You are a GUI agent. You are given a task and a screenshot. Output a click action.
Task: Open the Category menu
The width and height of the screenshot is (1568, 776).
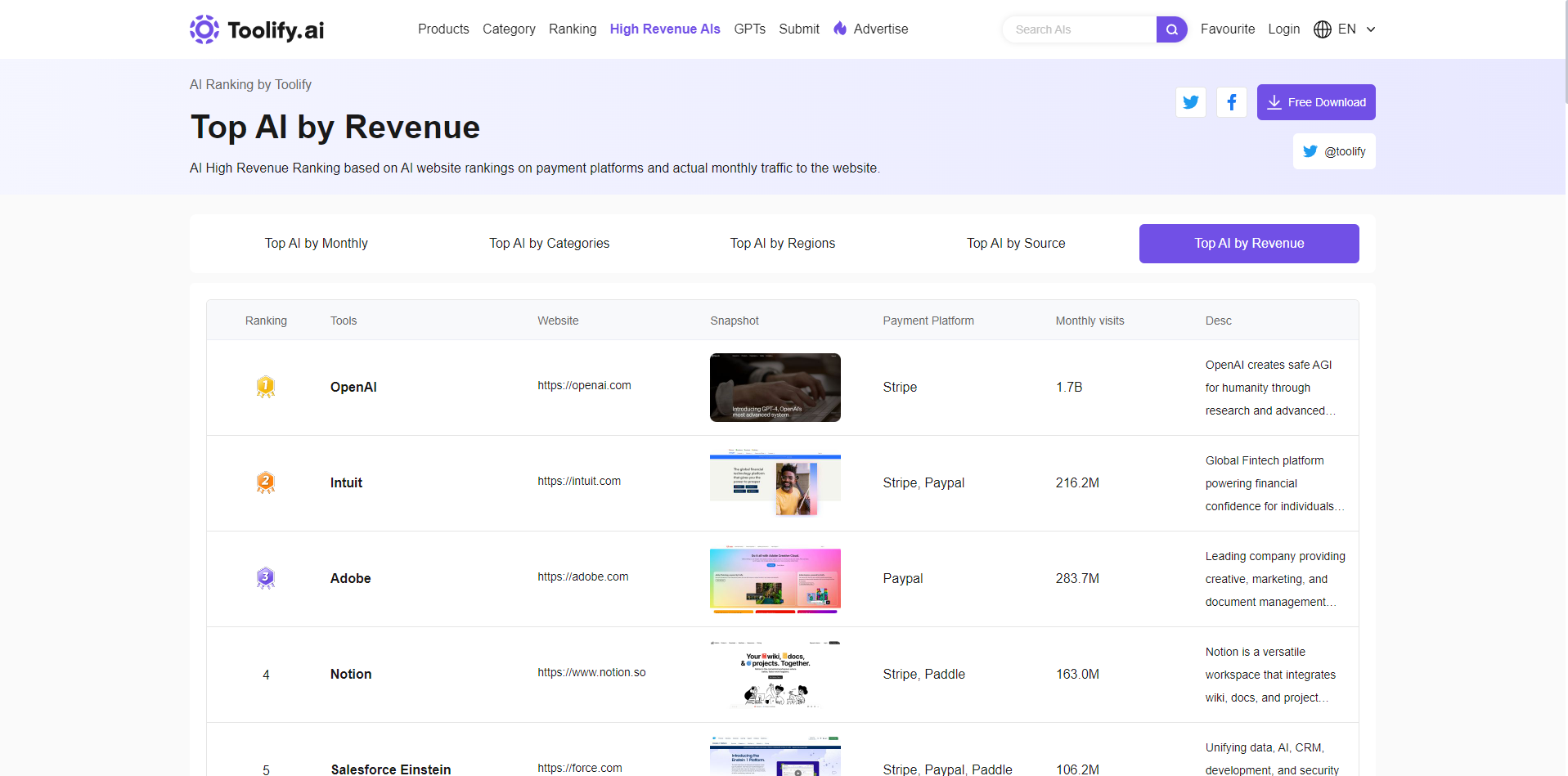click(509, 29)
